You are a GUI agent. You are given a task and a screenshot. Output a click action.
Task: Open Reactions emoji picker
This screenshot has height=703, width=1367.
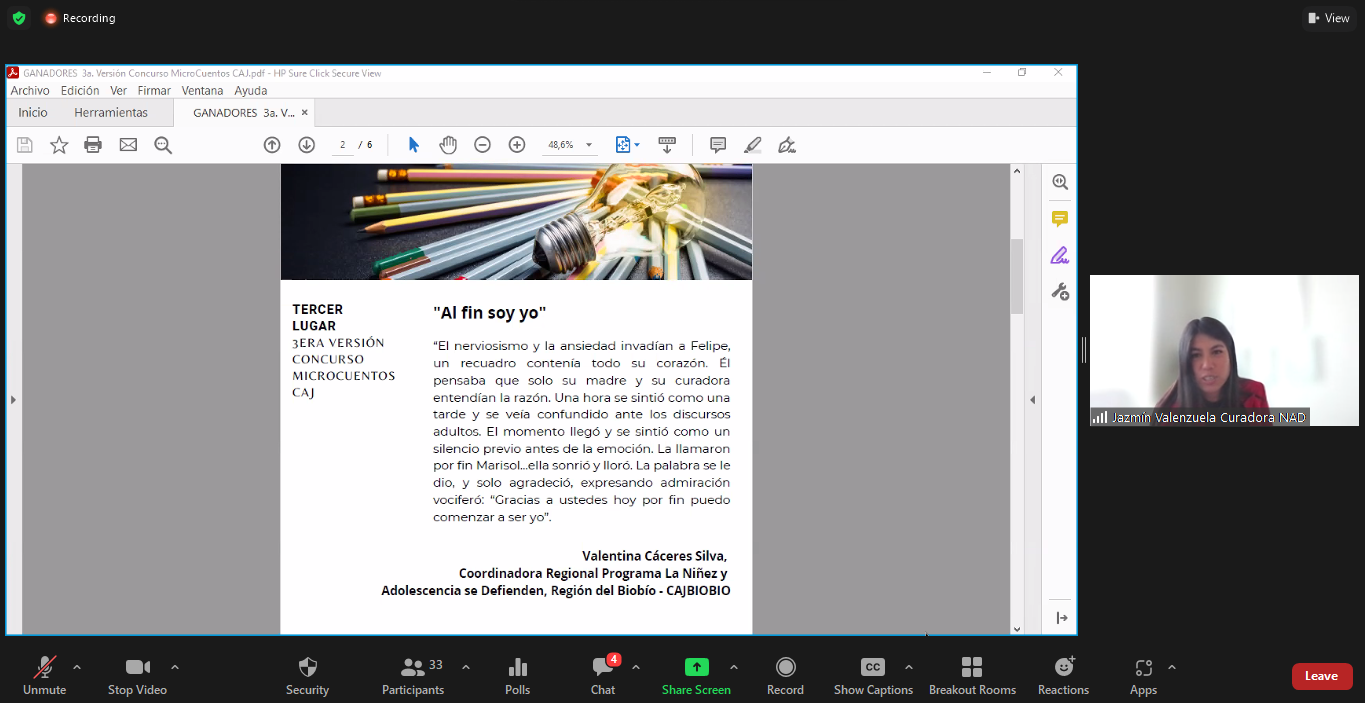click(x=1063, y=675)
